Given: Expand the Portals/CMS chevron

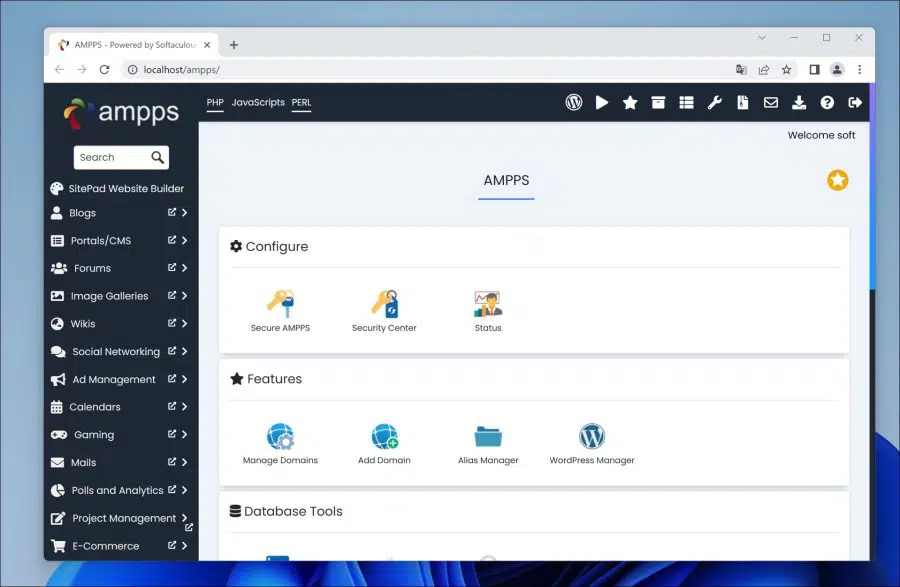Looking at the screenshot, I should pyautogui.click(x=184, y=240).
